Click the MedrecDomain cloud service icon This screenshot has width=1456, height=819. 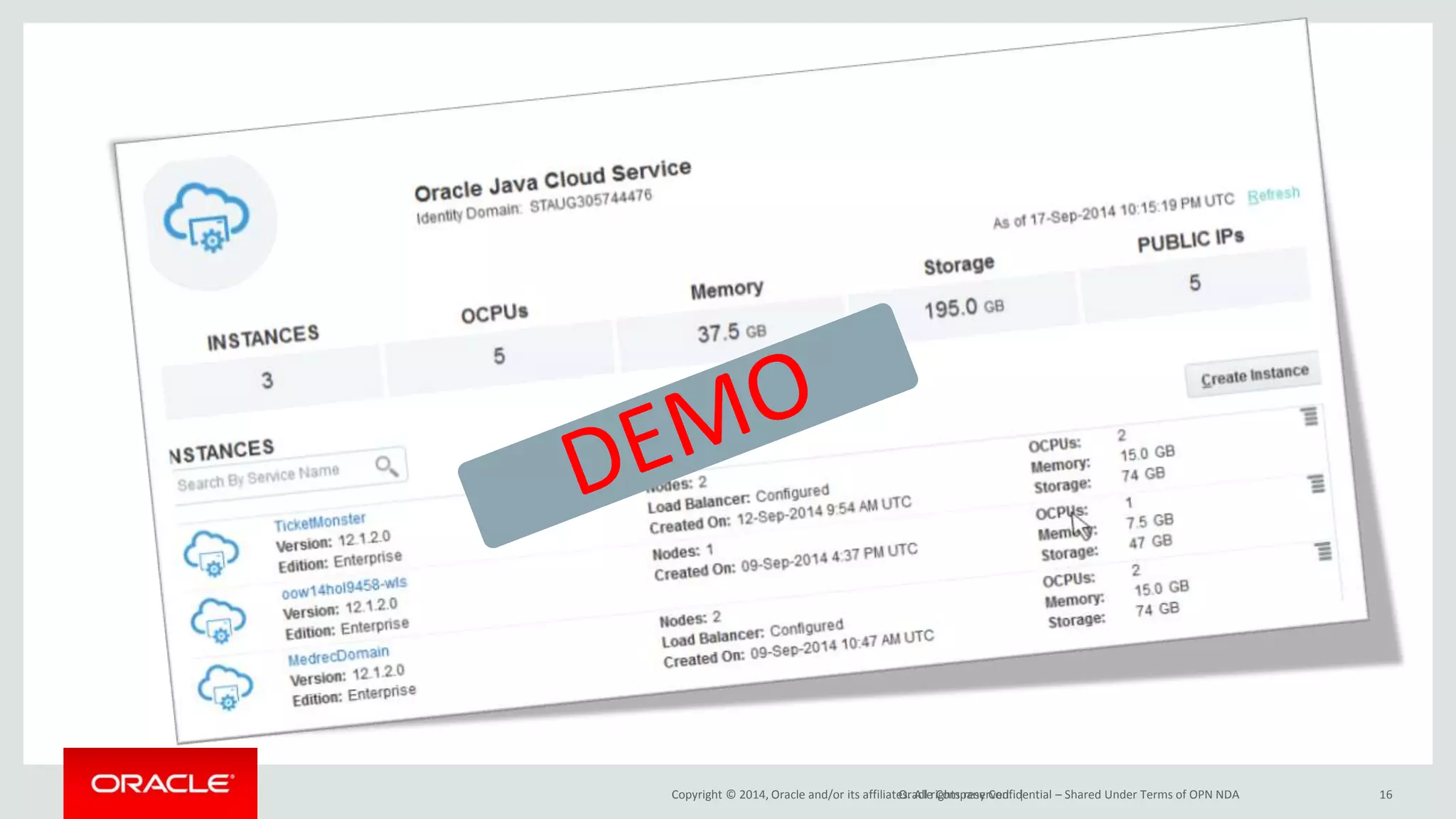click(x=225, y=687)
